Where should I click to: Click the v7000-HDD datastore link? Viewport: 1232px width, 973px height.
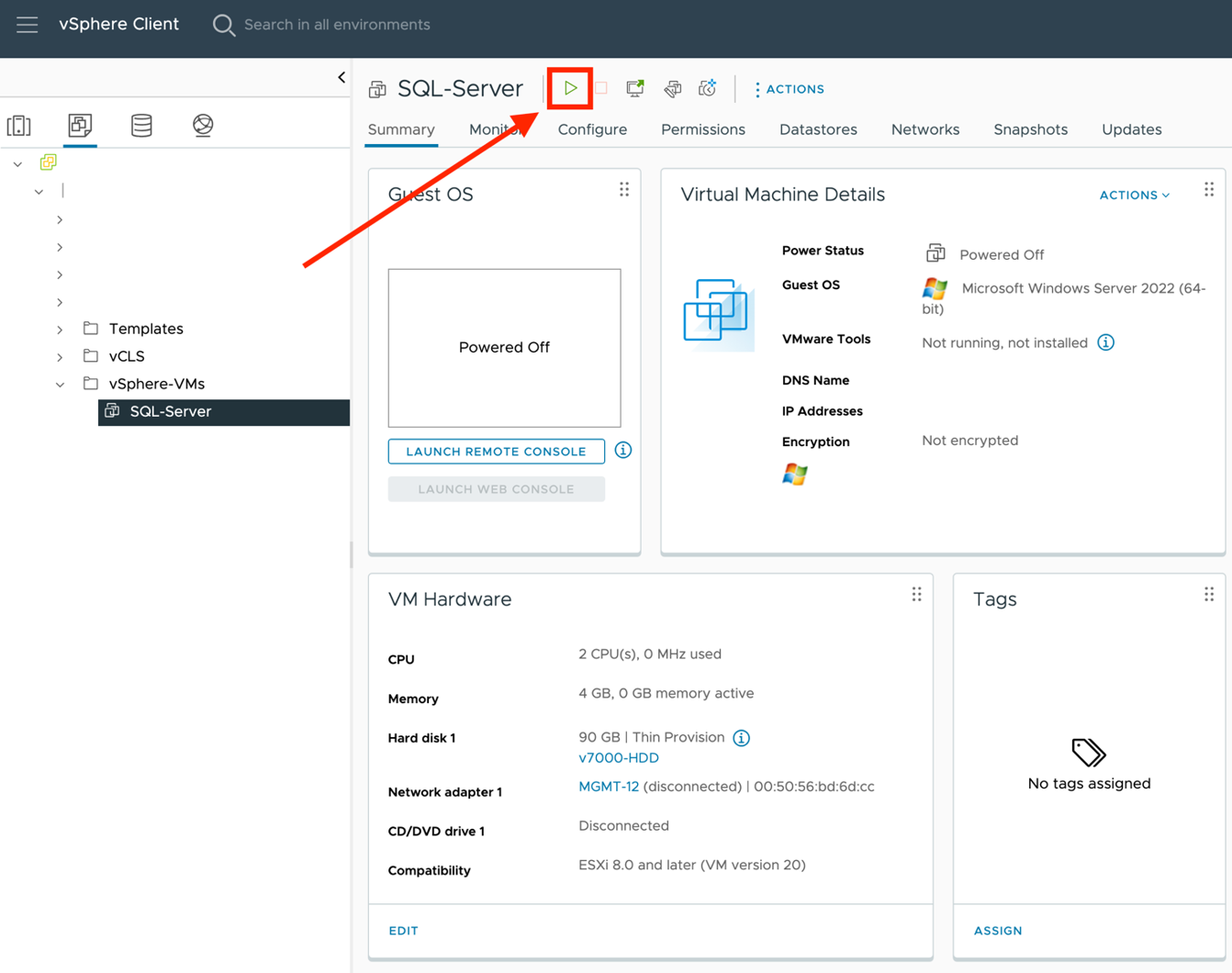(x=618, y=758)
